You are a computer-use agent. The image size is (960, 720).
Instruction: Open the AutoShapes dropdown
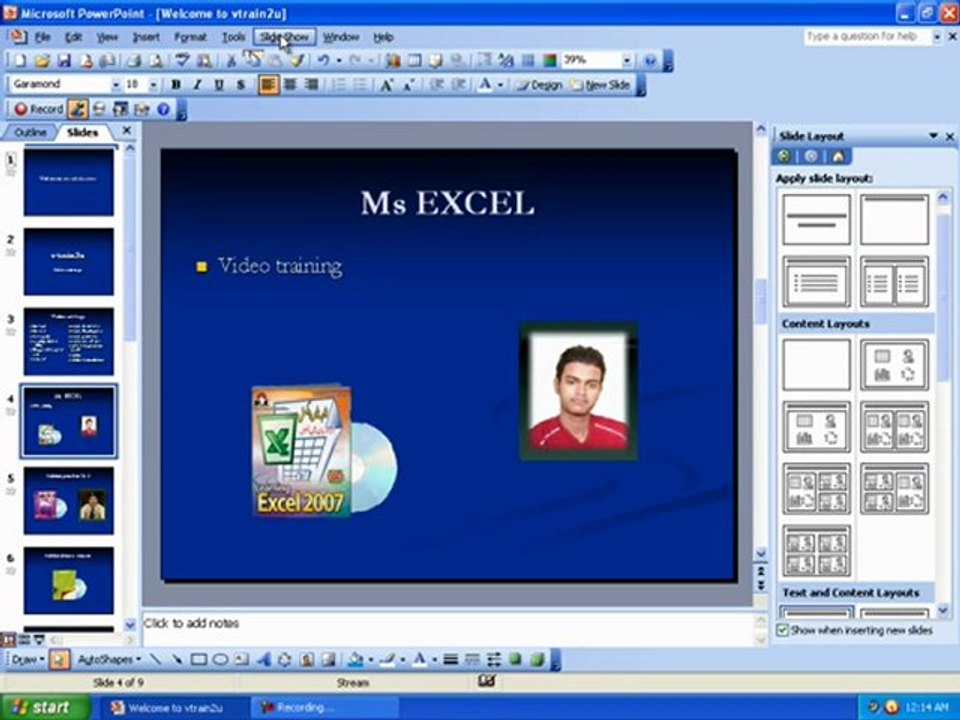[109, 659]
